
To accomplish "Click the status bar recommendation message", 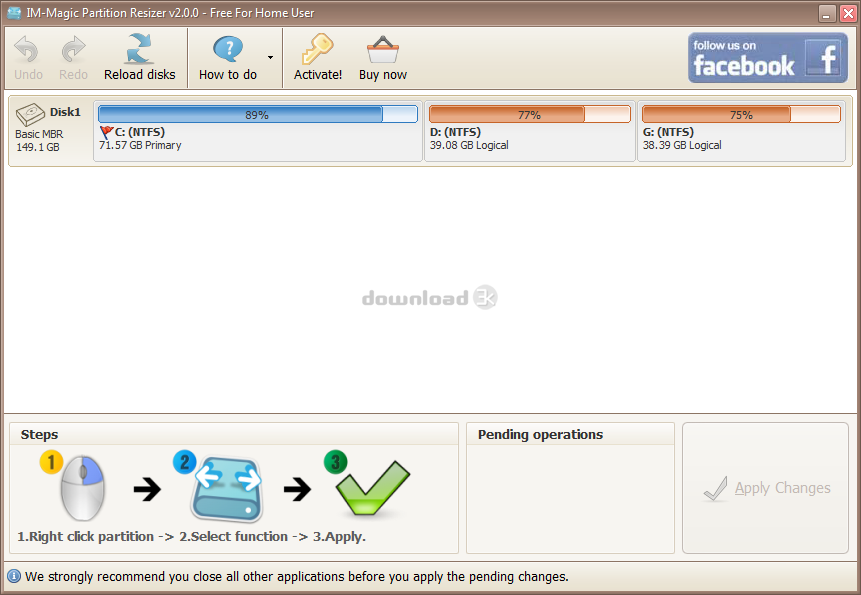I will click(297, 576).
